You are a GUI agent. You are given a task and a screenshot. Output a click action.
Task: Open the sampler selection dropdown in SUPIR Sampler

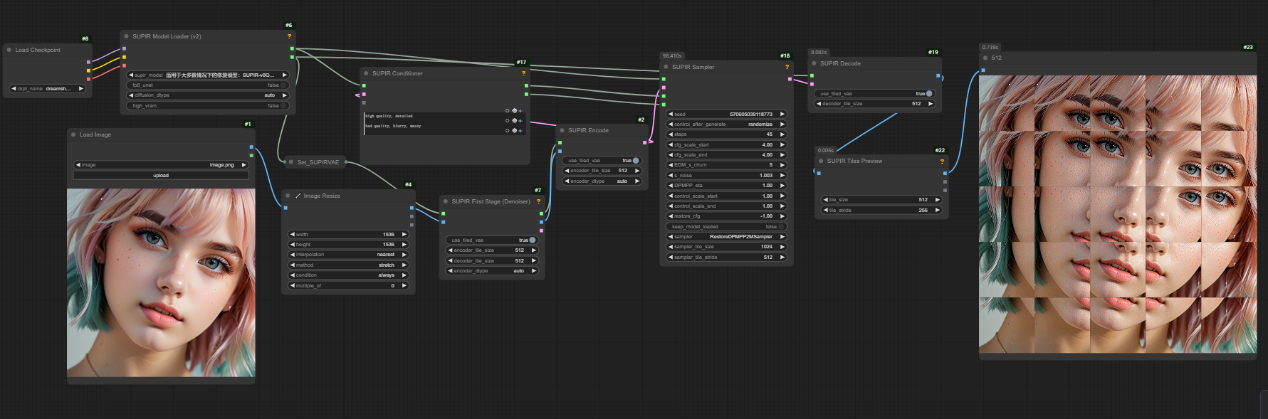point(726,236)
